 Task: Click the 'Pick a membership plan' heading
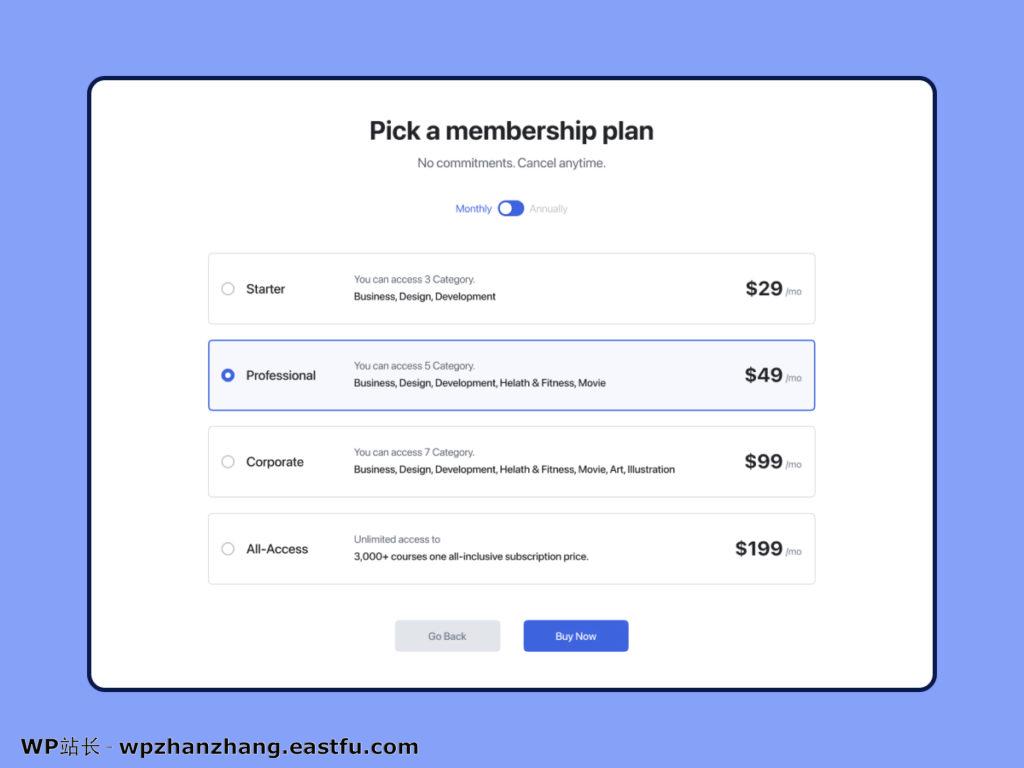coord(511,131)
